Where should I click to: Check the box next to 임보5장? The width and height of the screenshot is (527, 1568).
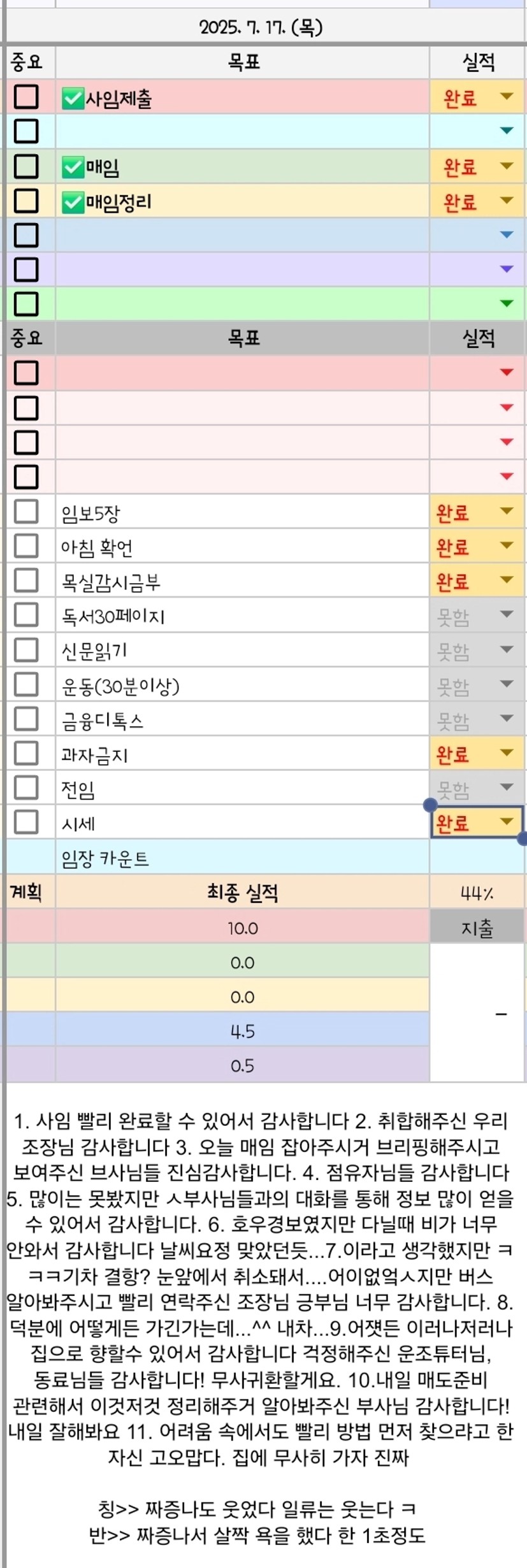[26, 512]
